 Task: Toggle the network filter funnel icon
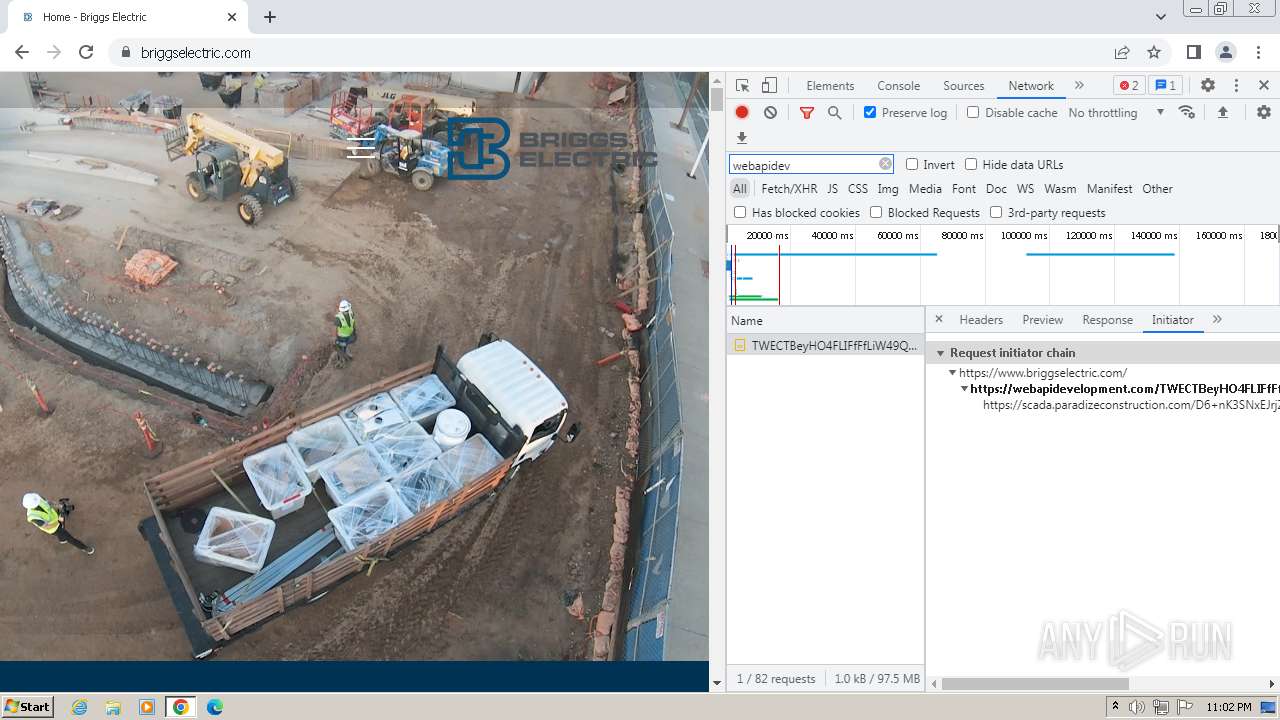pyautogui.click(x=807, y=112)
